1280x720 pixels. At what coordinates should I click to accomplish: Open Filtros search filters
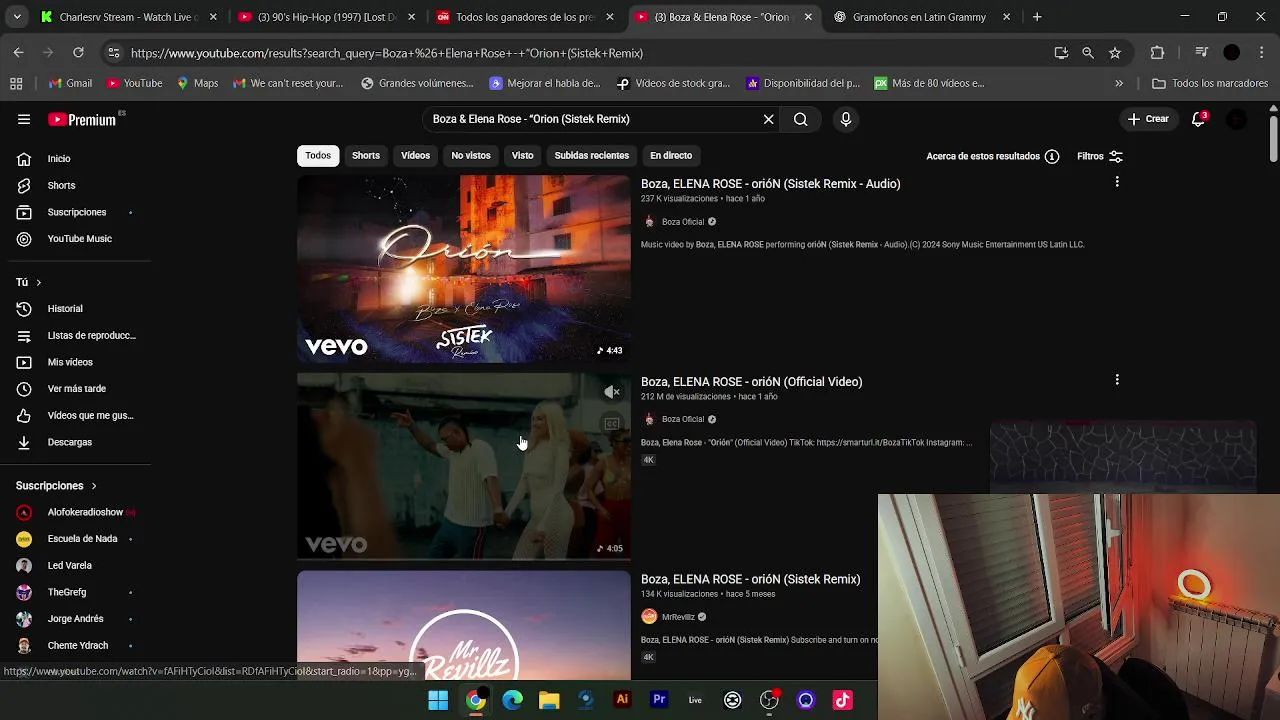point(1100,156)
